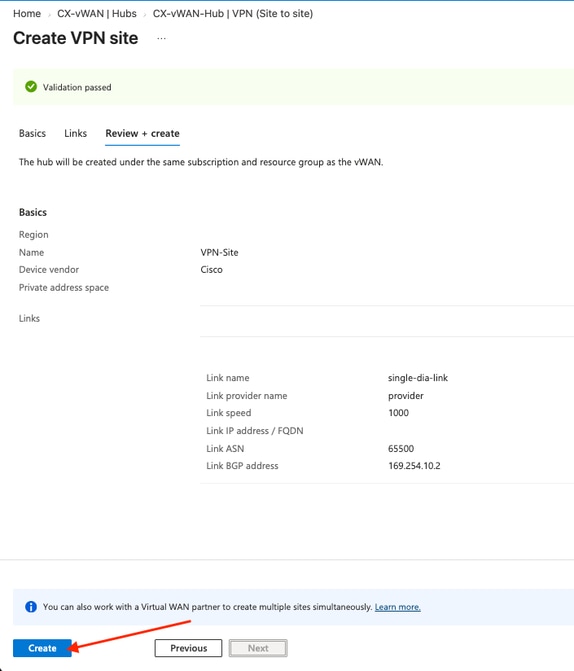Viewport: 574px width, 671px height.
Task: Click the Create VPN site page title
Action: pyautogui.click(x=76, y=38)
